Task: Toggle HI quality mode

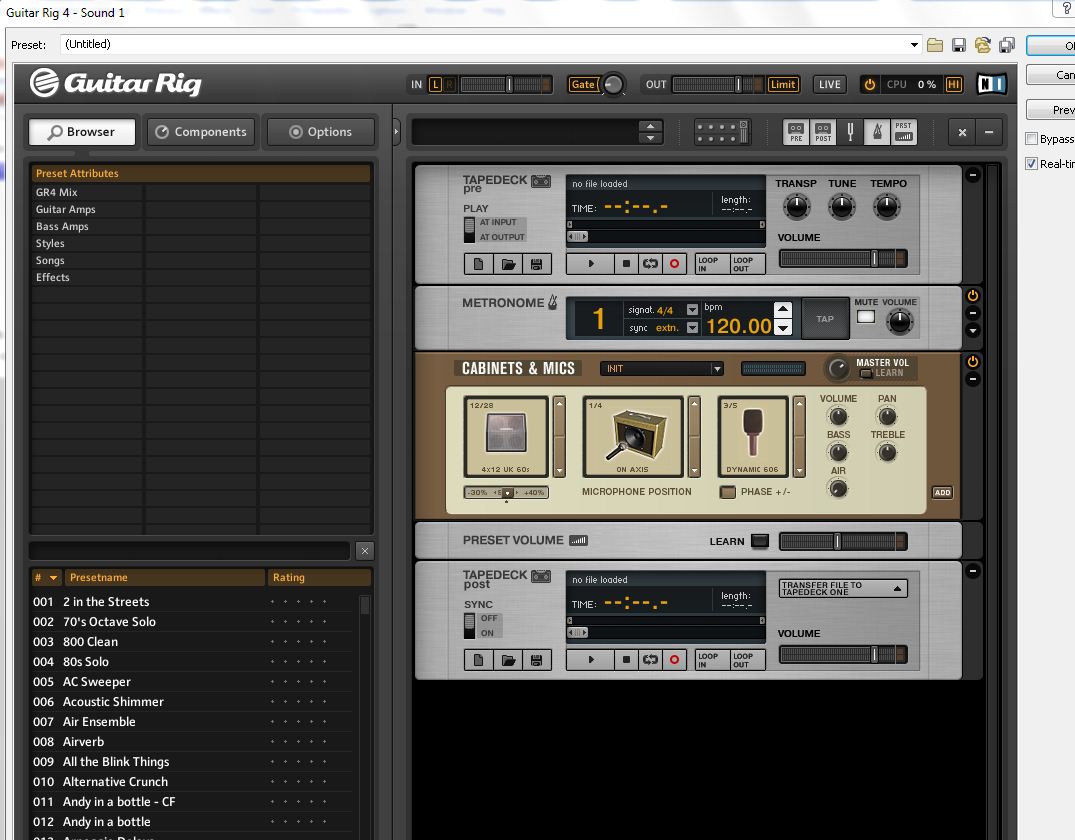Action: (x=954, y=84)
